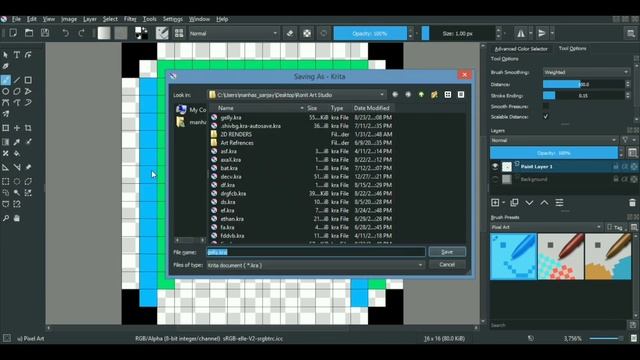Open the Filter menu
The image size is (640, 360).
click(x=130, y=19)
